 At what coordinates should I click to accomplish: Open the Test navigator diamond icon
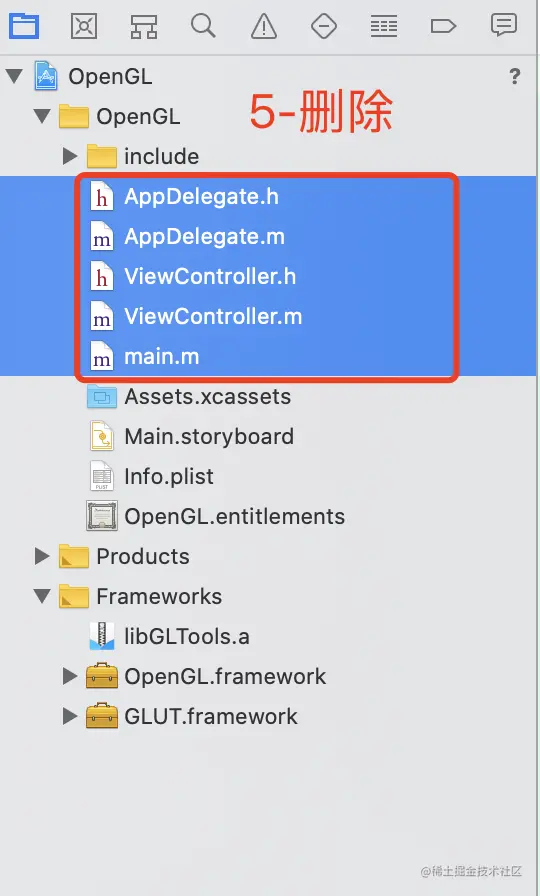(323, 26)
